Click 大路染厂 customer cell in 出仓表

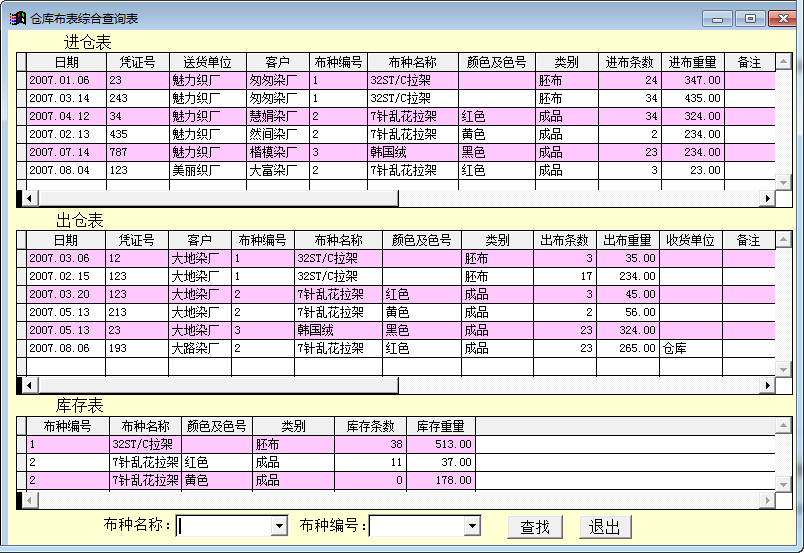pyautogui.click(x=200, y=348)
